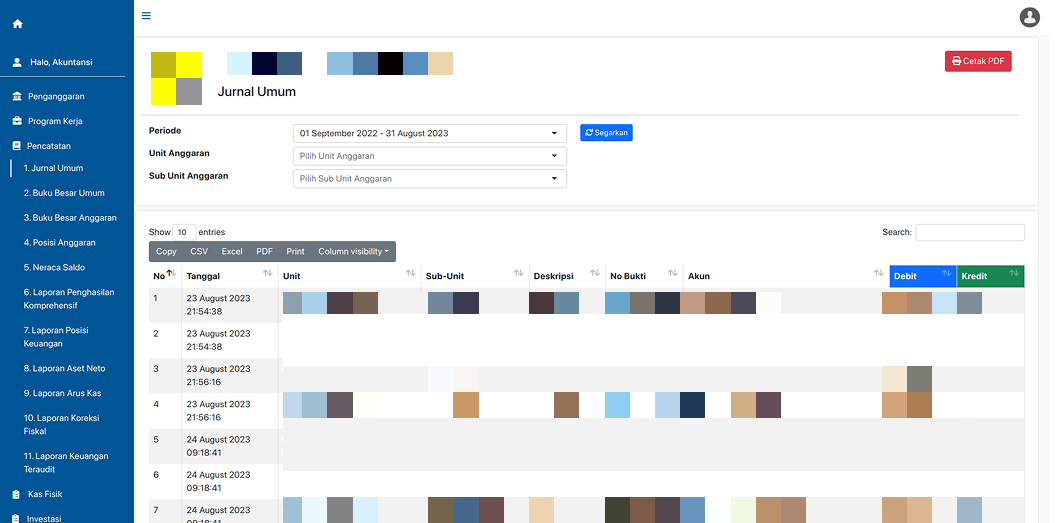The height and width of the screenshot is (523, 1058).
Task: Sort table by Kredit column arrows
Action: click(x=1013, y=273)
